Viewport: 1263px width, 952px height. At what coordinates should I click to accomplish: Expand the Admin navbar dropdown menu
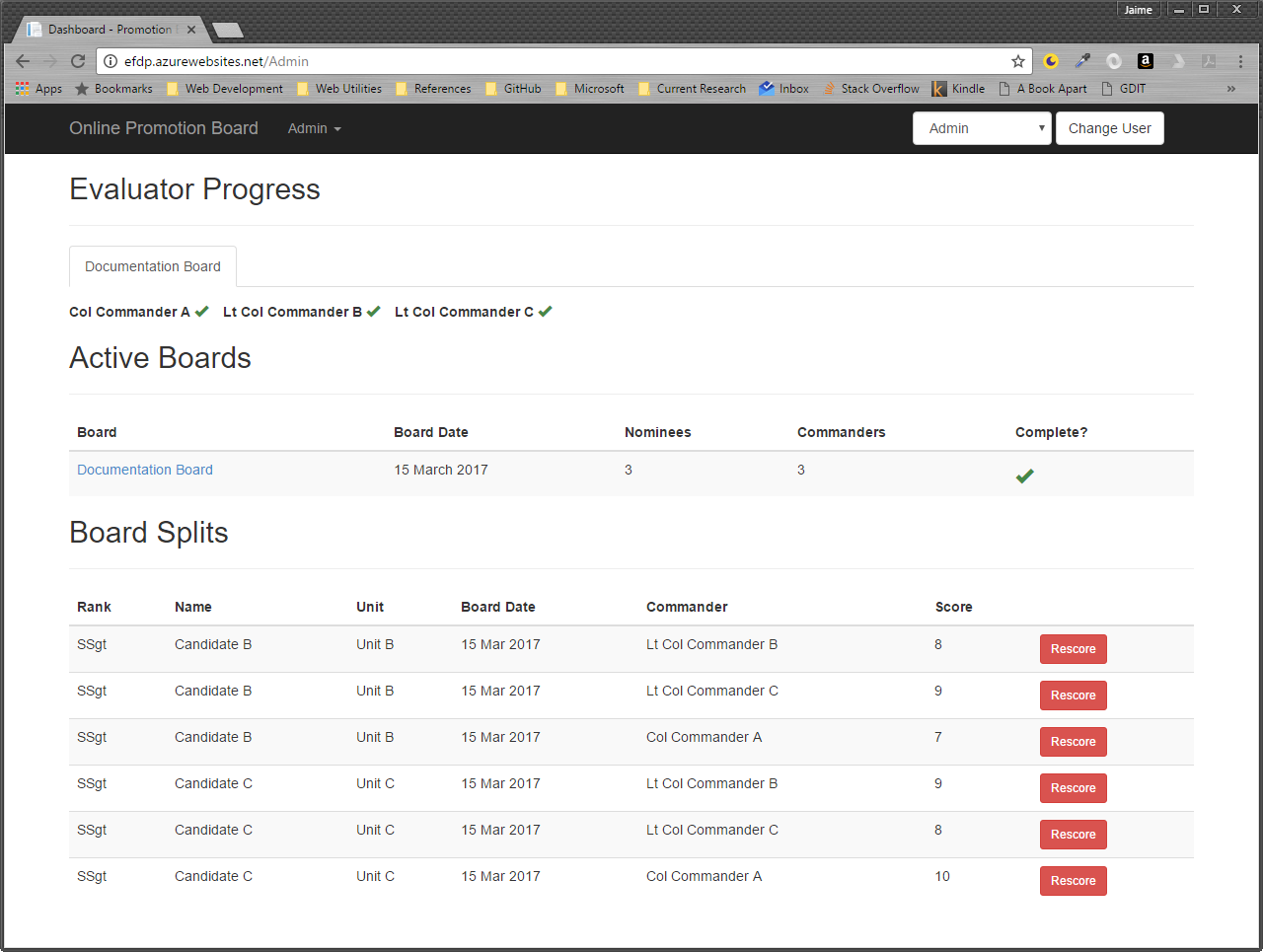[x=314, y=128]
